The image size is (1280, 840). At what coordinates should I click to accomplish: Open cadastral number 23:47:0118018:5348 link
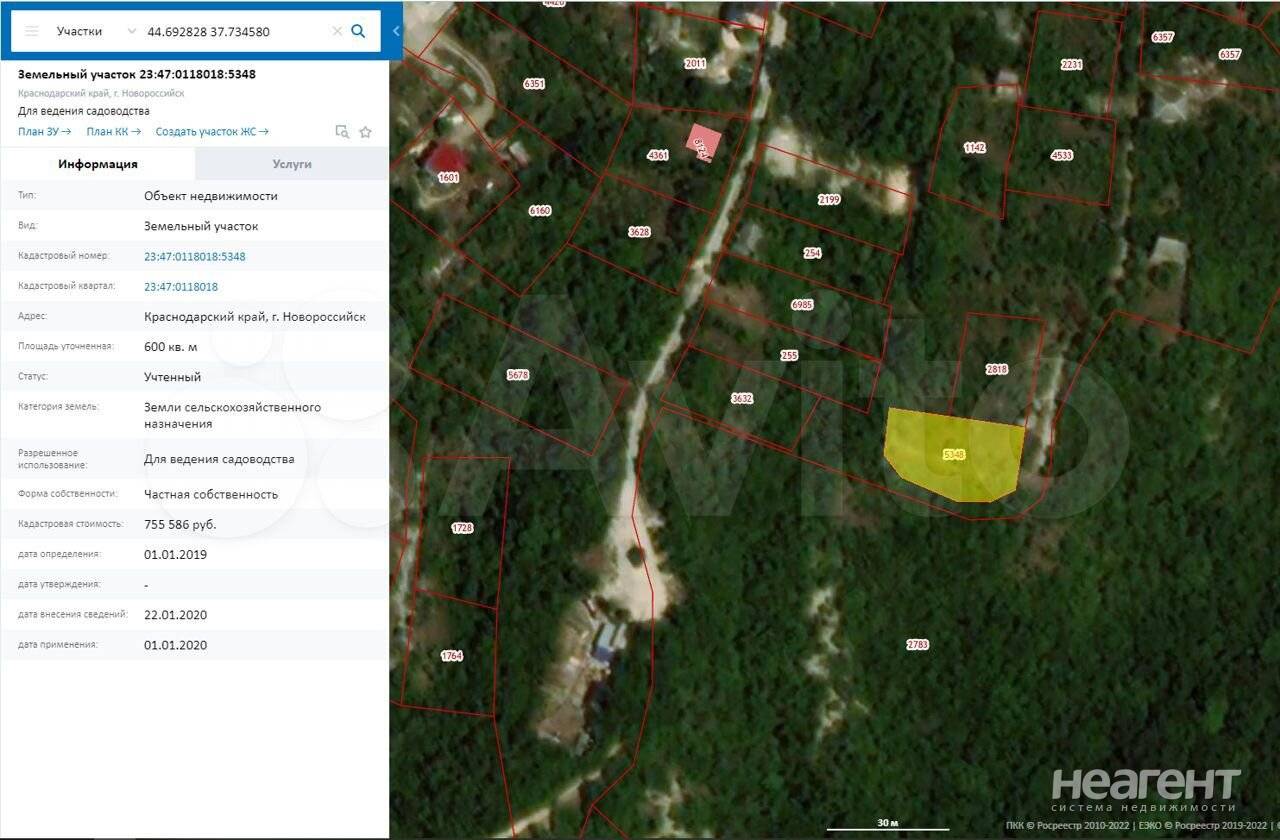[194, 257]
